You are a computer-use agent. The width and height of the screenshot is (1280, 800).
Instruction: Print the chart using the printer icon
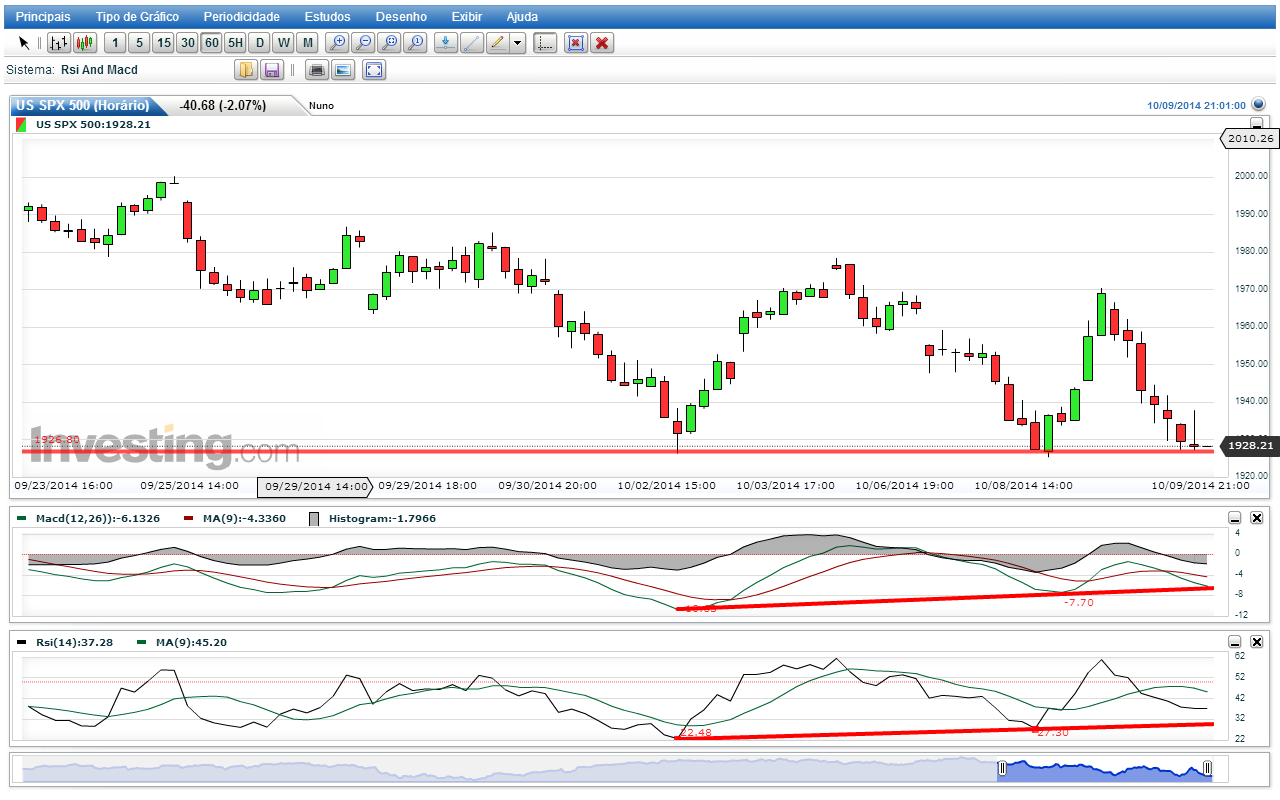pyautogui.click(x=317, y=70)
